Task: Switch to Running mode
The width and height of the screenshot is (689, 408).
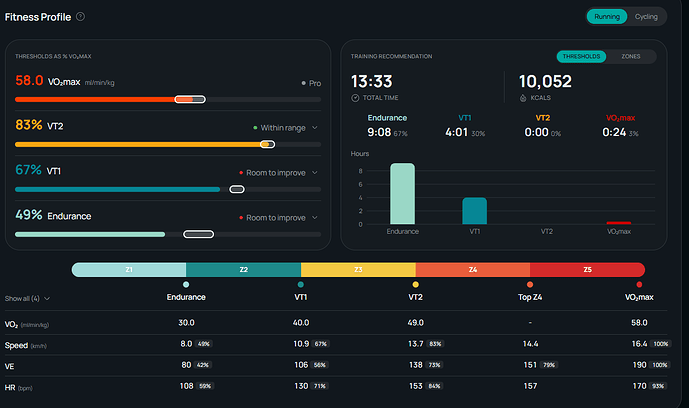Action: 607,17
